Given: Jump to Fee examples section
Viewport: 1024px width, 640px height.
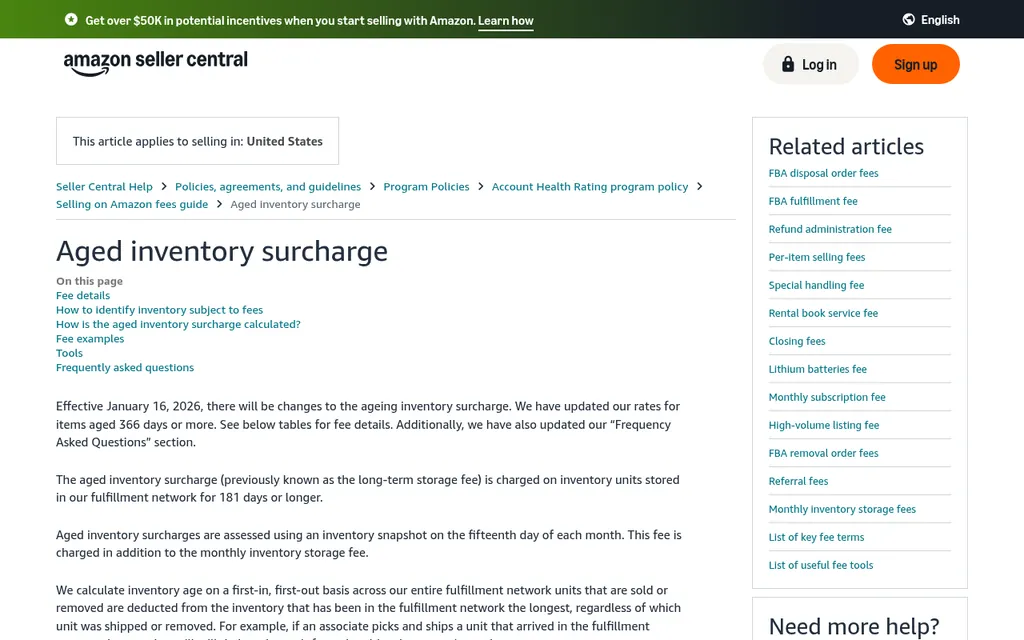Looking at the screenshot, I should pos(90,338).
